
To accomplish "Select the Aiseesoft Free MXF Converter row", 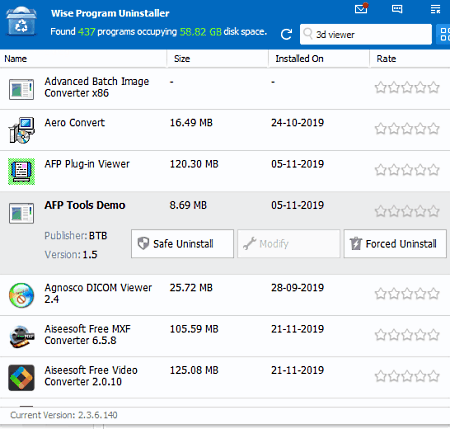I will [225, 336].
